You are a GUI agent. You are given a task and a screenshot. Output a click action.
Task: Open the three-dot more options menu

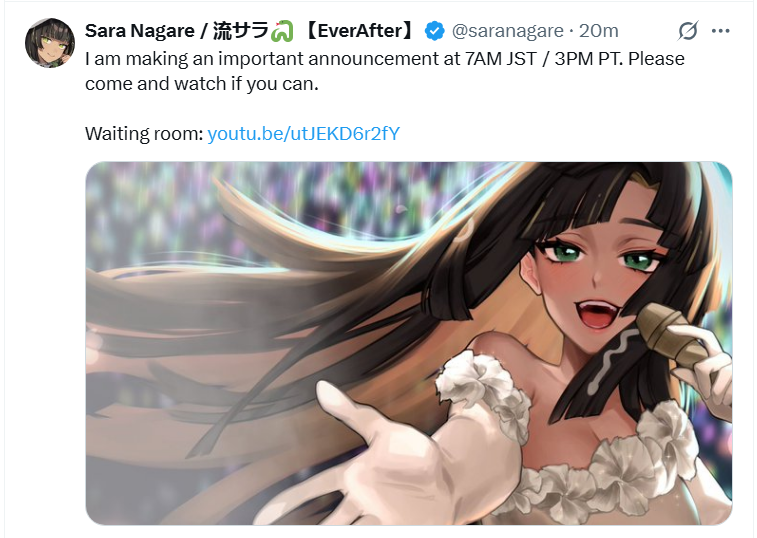click(720, 31)
